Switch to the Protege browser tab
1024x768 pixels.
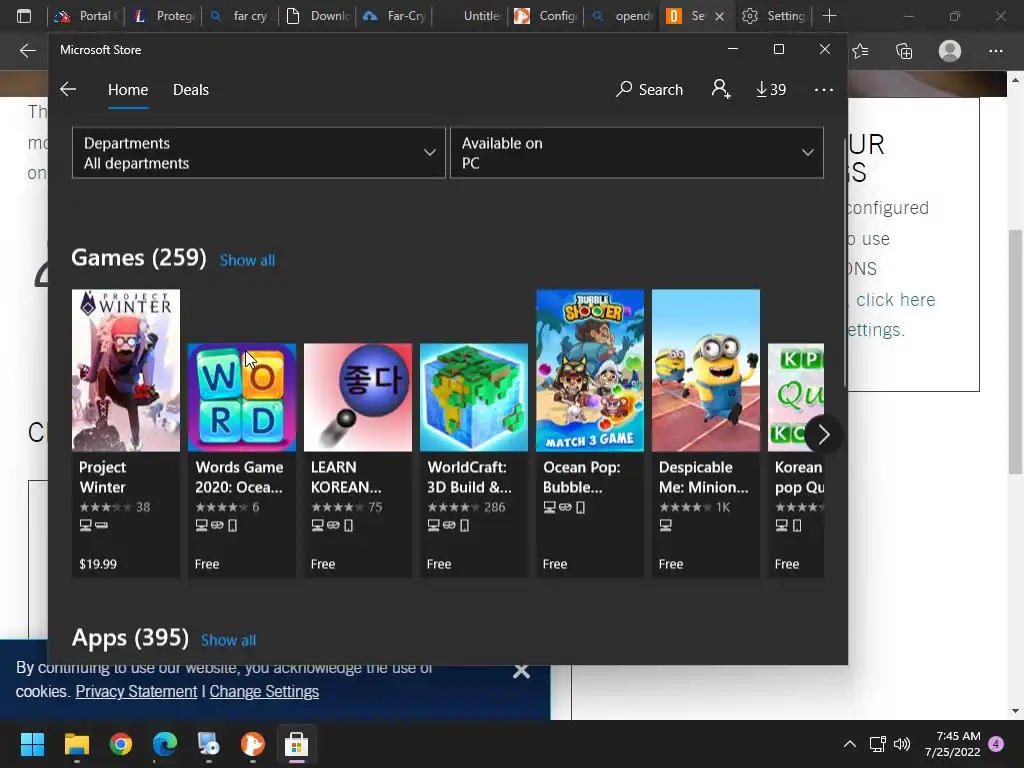[x=164, y=16]
